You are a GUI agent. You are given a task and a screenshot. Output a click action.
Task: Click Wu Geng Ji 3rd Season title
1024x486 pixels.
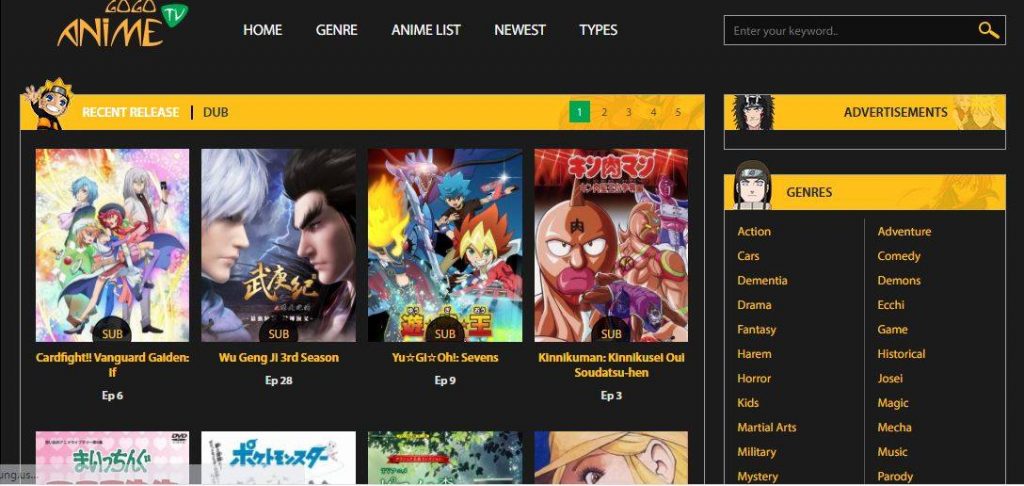(279, 358)
